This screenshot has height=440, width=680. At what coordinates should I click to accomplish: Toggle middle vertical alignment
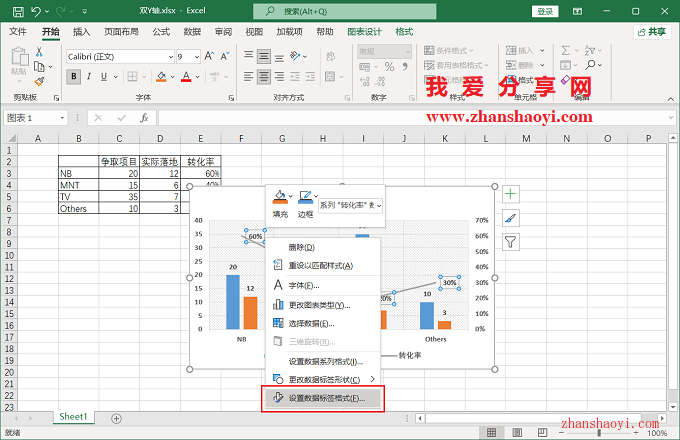point(264,56)
